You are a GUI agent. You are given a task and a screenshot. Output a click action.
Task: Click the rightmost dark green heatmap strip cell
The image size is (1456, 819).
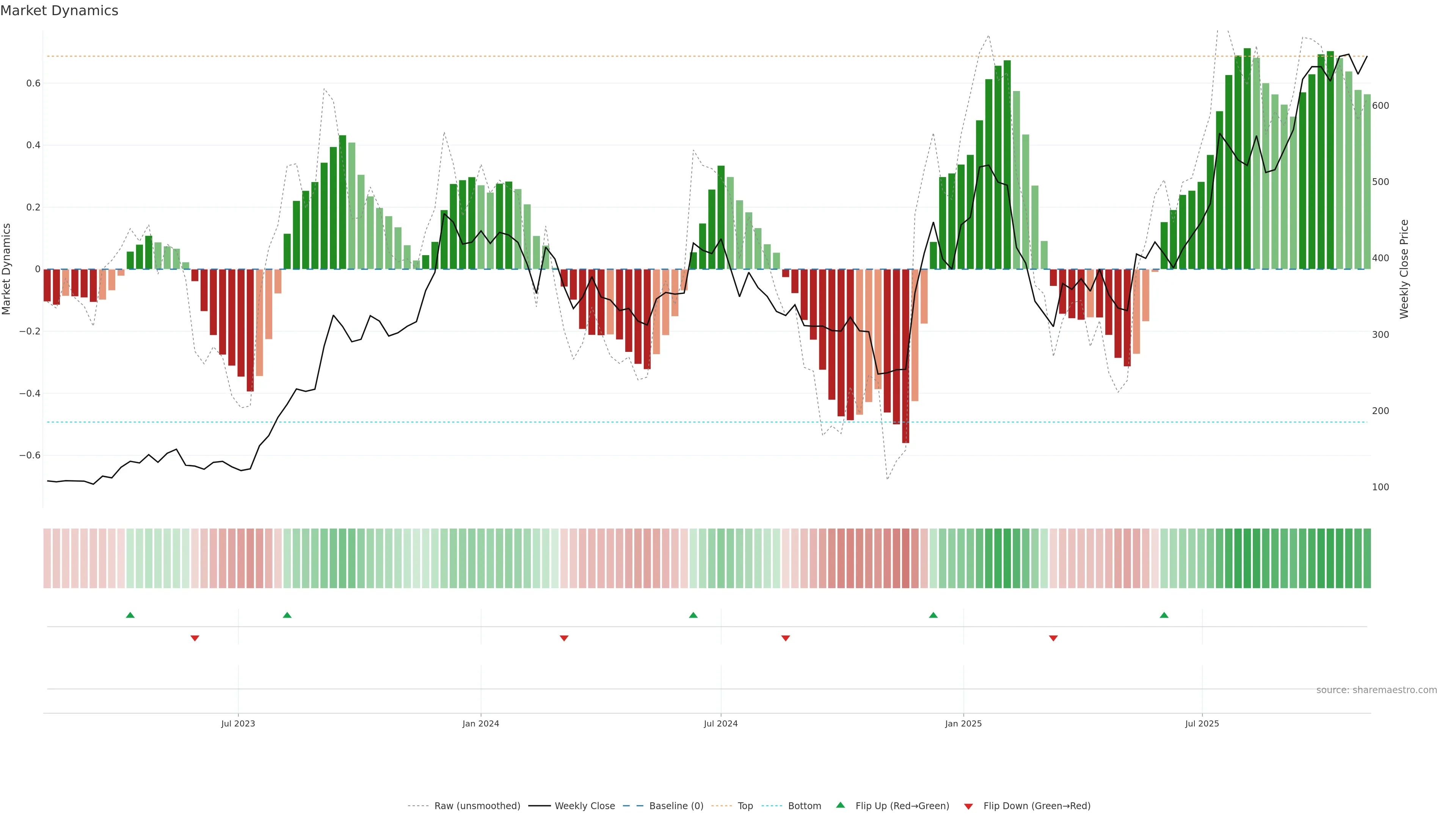click(1367, 559)
